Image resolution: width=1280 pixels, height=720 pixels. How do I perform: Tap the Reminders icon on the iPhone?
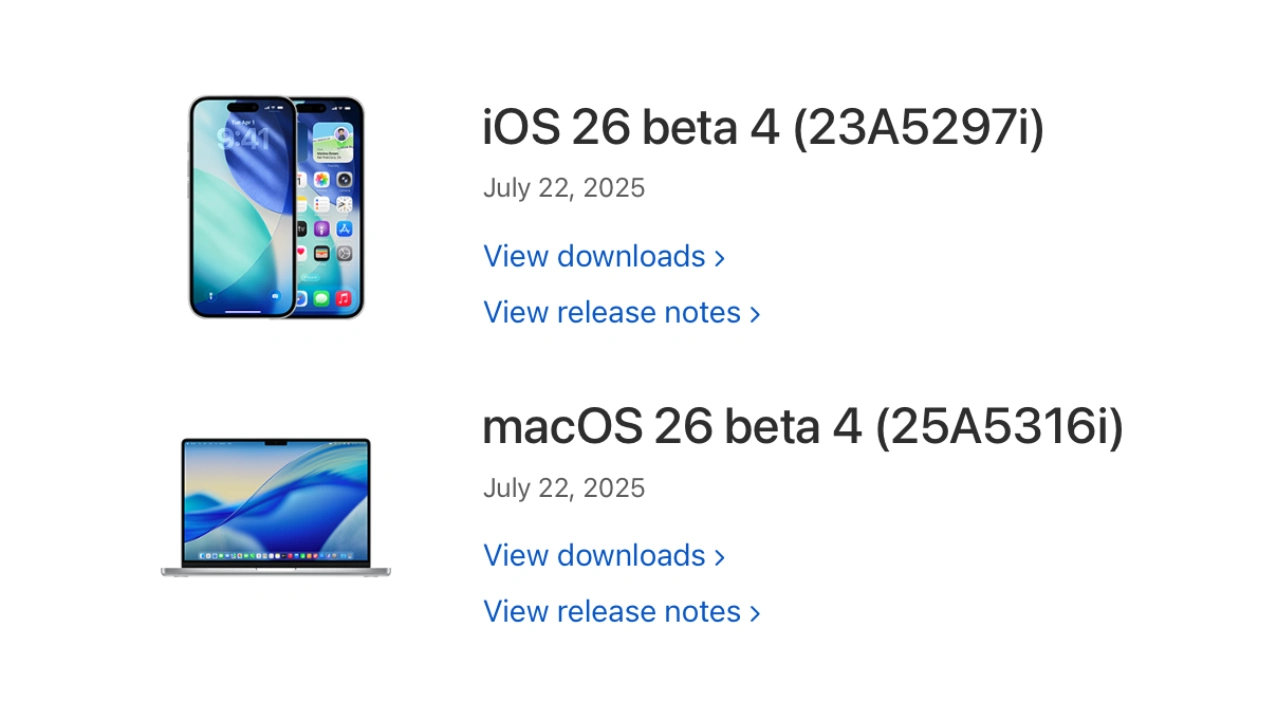(x=322, y=205)
